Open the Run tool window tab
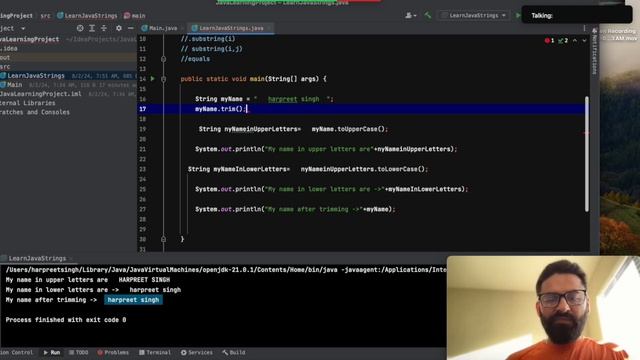 click(52, 352)
